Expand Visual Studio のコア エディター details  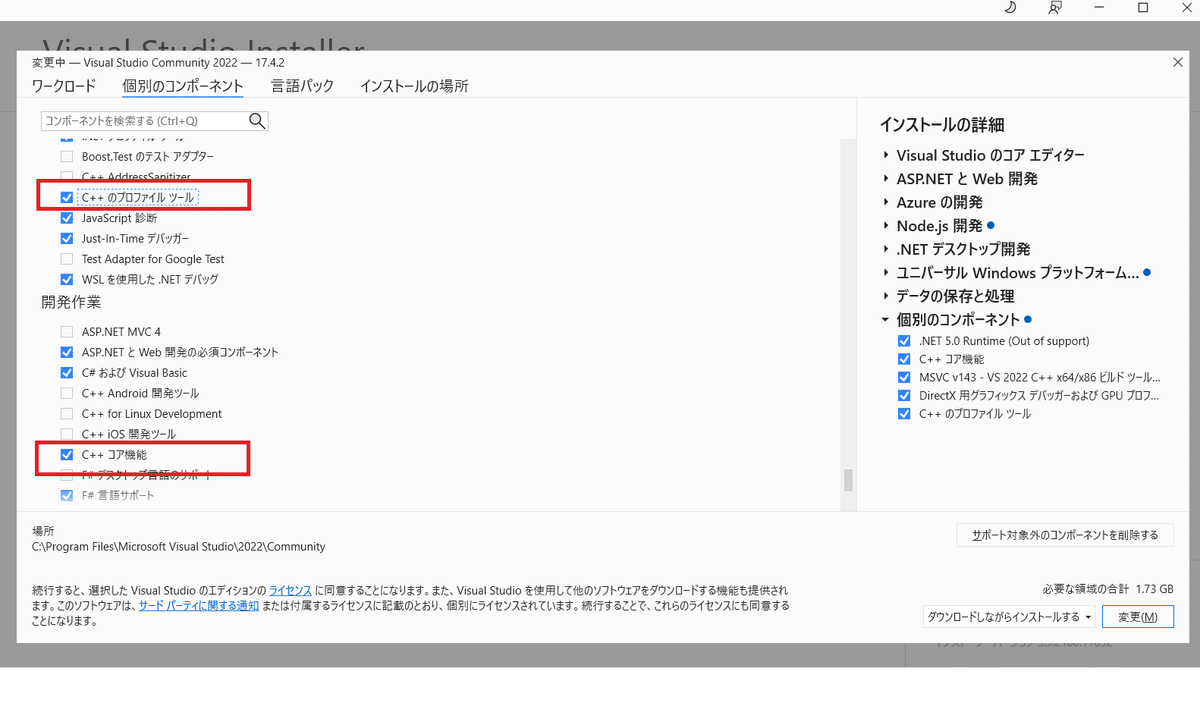885,155
